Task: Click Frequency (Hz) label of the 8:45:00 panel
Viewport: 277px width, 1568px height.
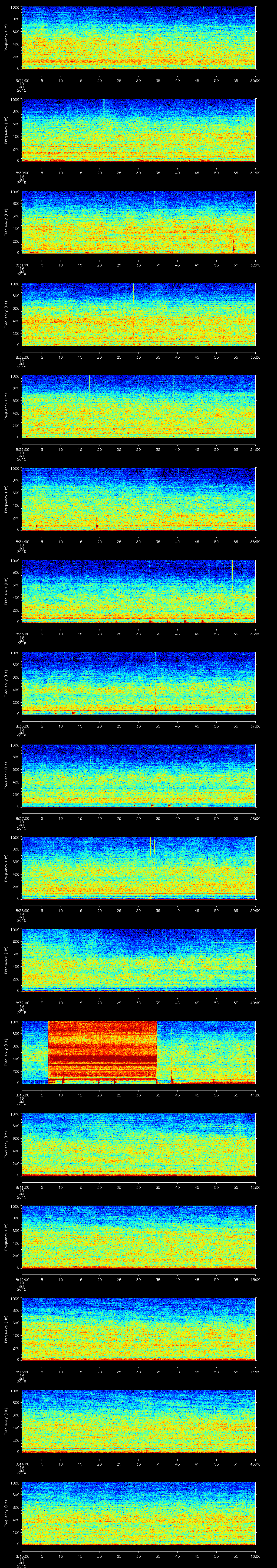Action: [x=6, y=1514]
